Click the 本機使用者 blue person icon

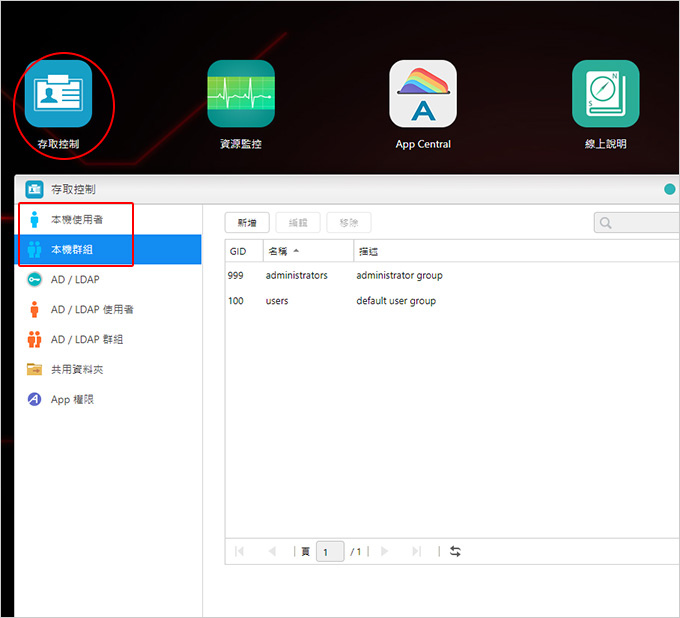(34, 219)
